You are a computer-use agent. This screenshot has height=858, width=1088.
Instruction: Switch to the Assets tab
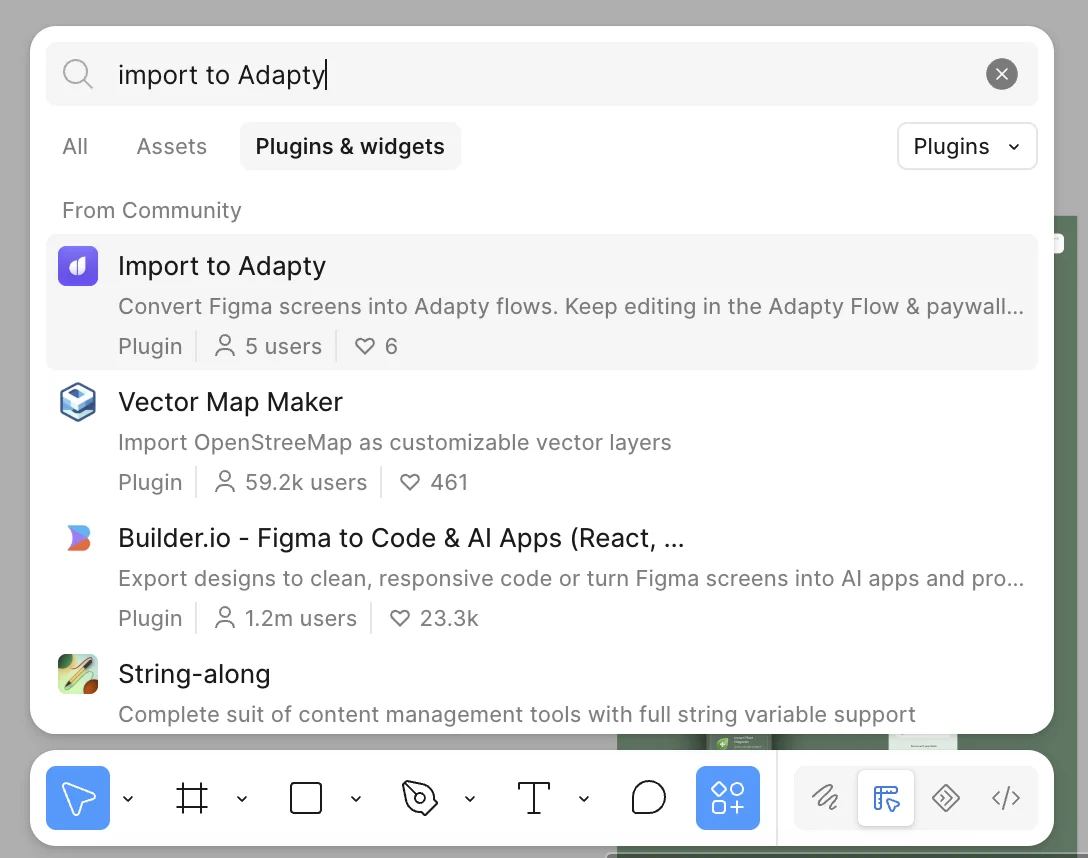tap(171, 146)
